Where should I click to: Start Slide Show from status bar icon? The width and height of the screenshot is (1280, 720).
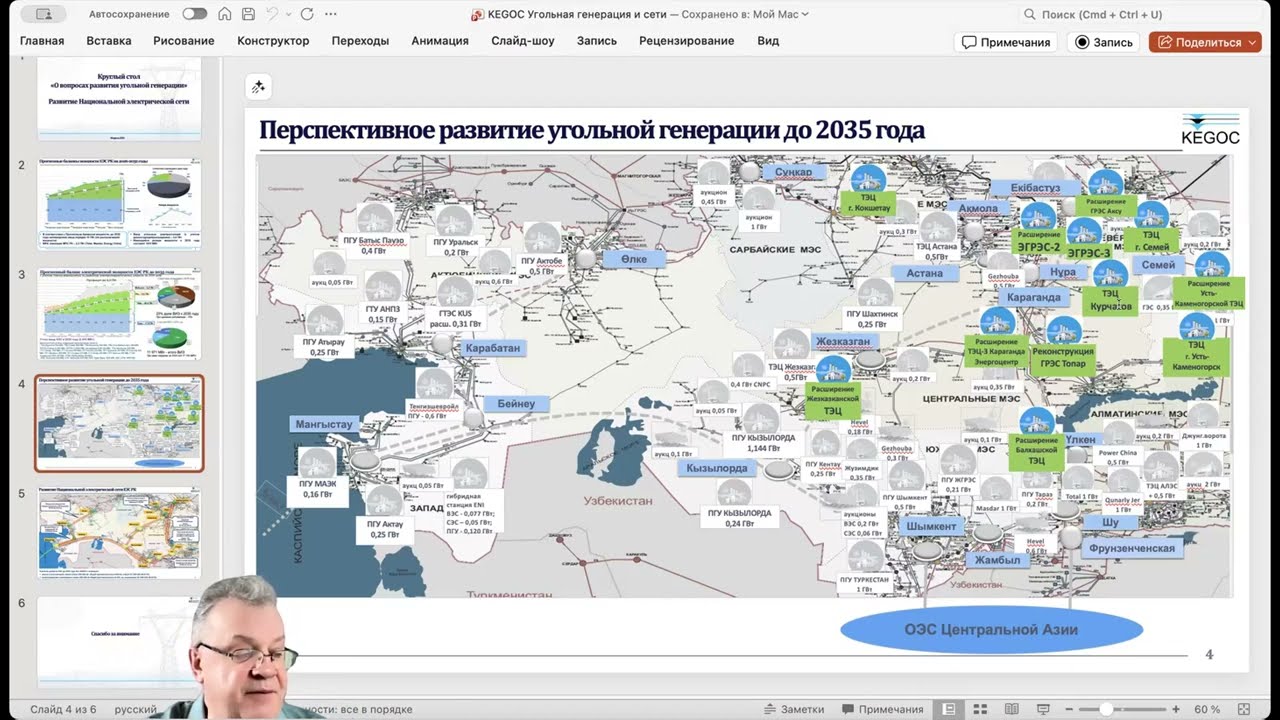(1042, 709)
